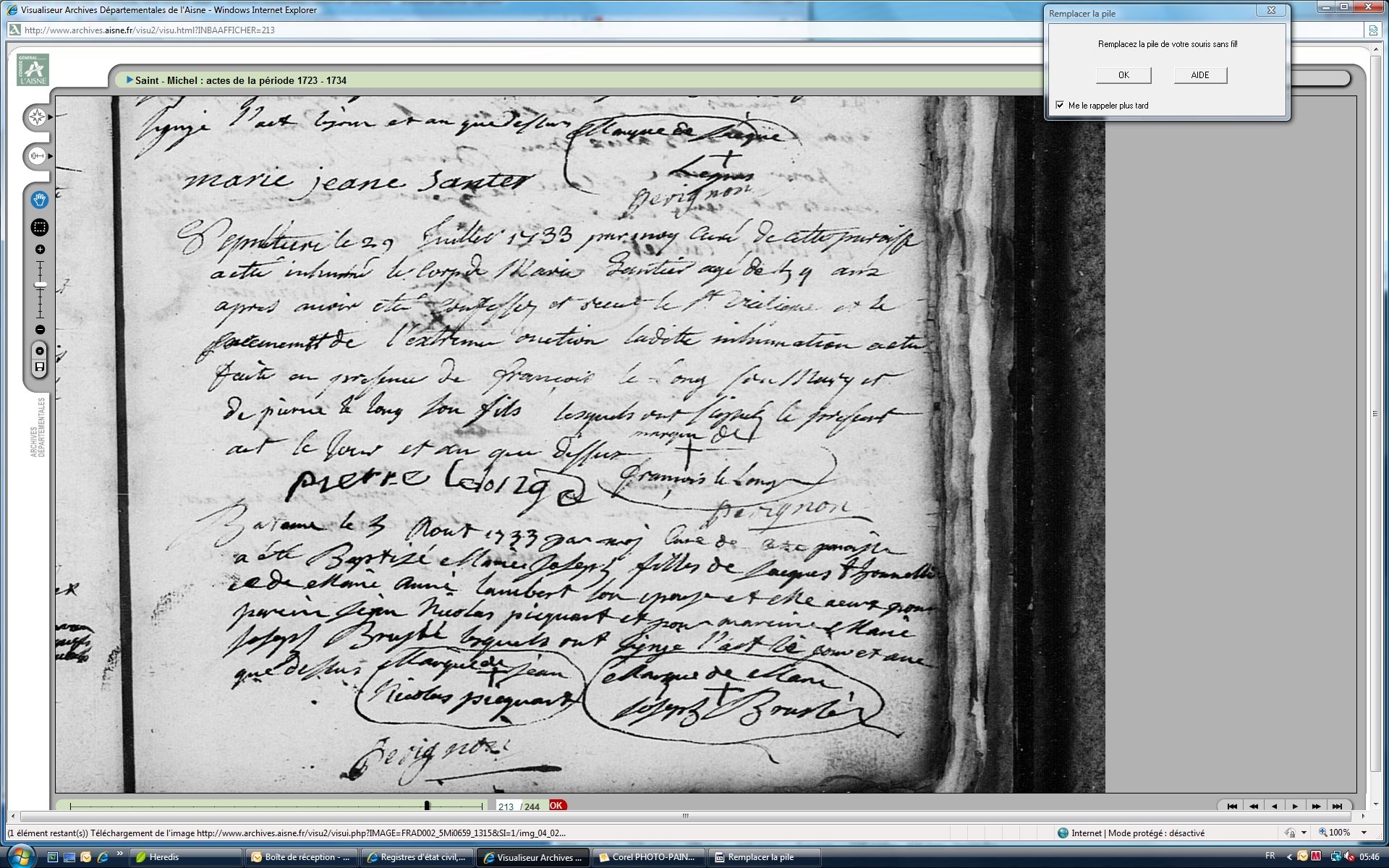The image size is (1389, 868).
Task: Go to the next page arrow
Action: tap(1295, 806)
